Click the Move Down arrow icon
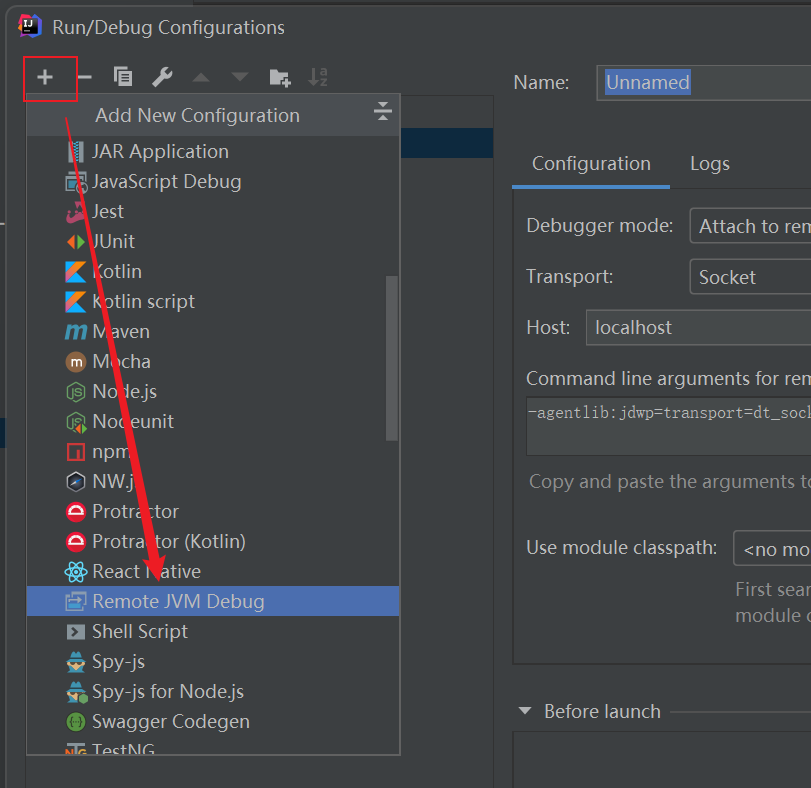Viewport: 811px width, 788px height. click(239, 78)
